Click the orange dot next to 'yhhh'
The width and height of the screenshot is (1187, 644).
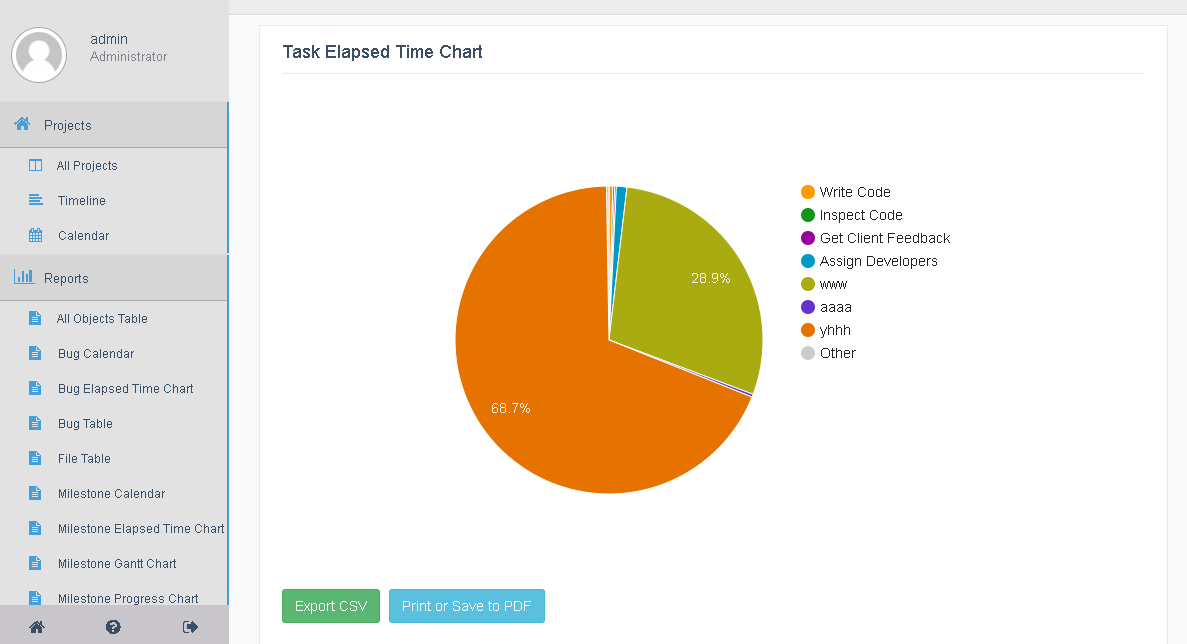807,329
